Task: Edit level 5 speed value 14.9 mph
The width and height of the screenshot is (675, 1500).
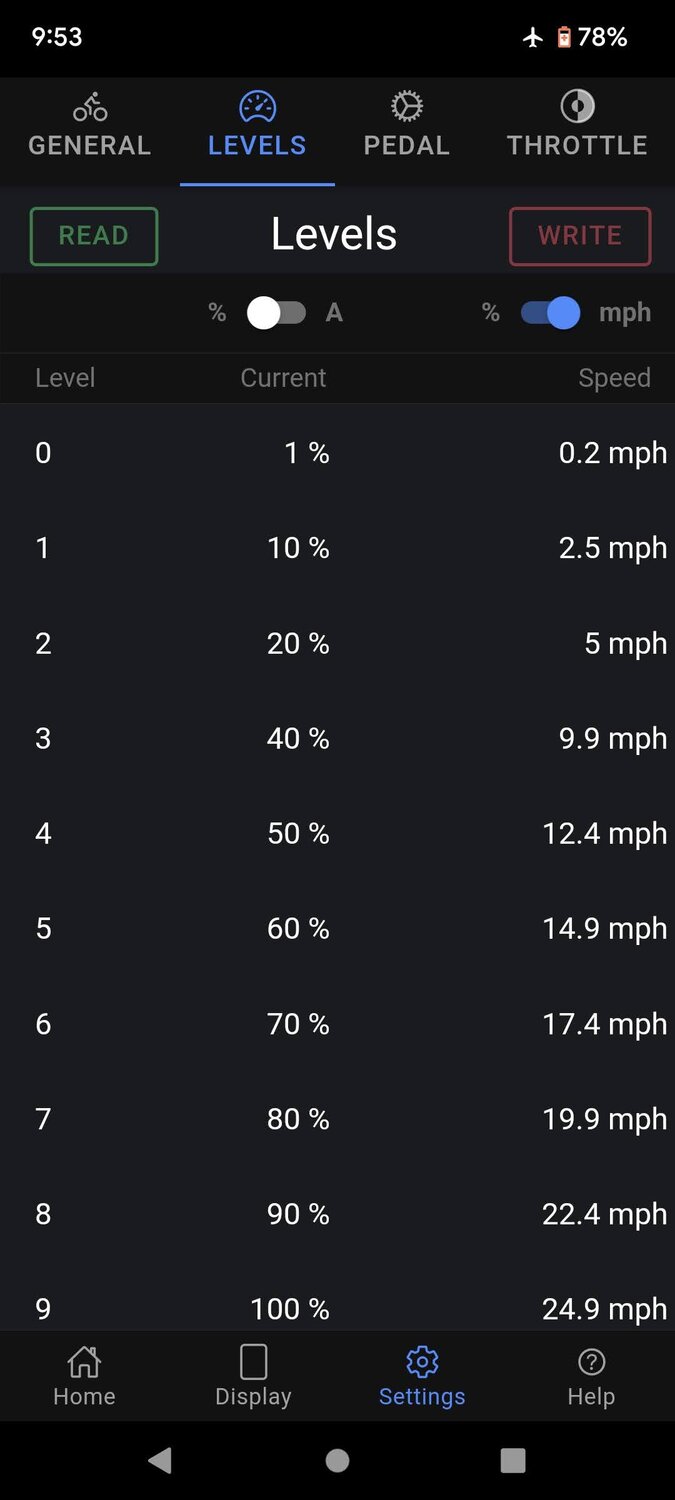Action: [x=604, y=929]
